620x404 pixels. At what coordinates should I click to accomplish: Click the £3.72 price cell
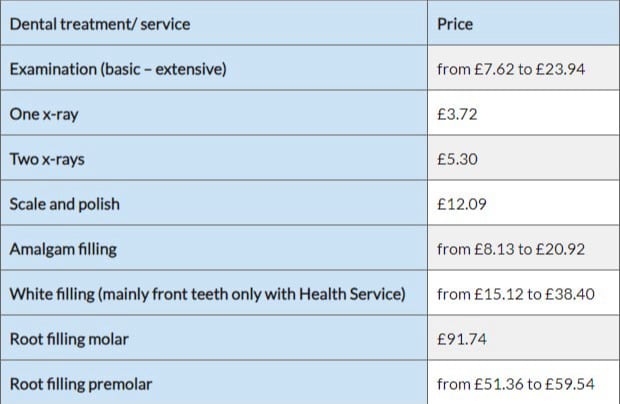pos(458,115)
